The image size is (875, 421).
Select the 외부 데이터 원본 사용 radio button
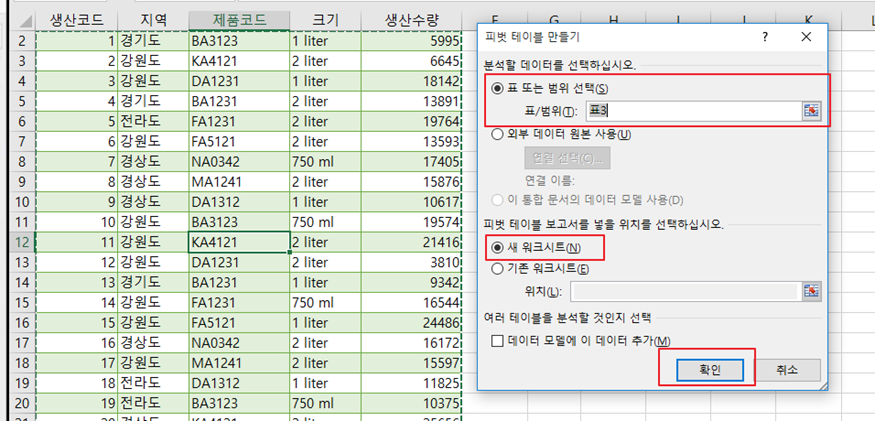[x=496, y=135]
